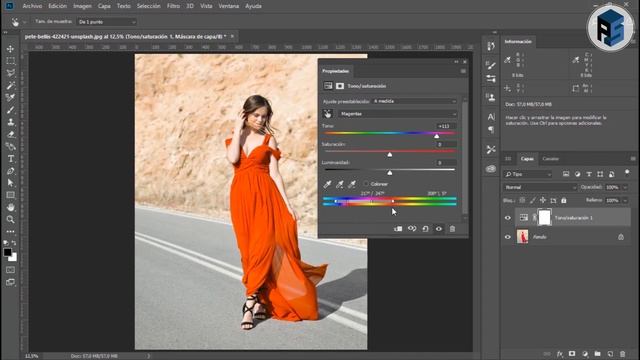The width and height of the screenshot is (640, 360).
Task: Click the Tono value field +113
Action: point(446,126)
